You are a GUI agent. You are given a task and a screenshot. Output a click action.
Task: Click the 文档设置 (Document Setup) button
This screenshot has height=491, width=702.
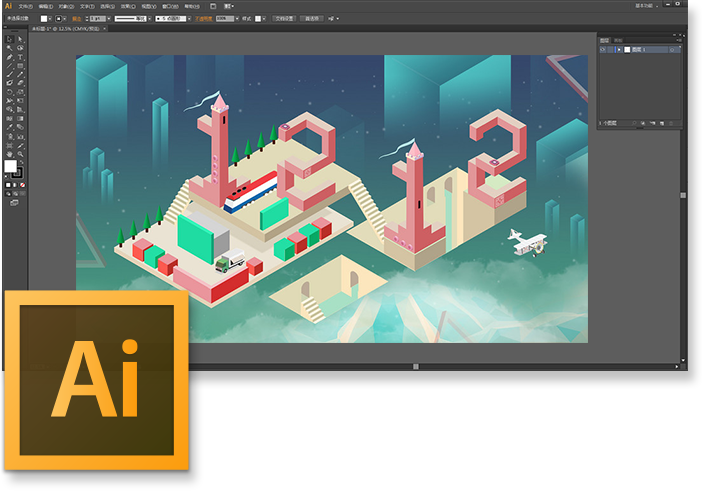tap(284, 19)
